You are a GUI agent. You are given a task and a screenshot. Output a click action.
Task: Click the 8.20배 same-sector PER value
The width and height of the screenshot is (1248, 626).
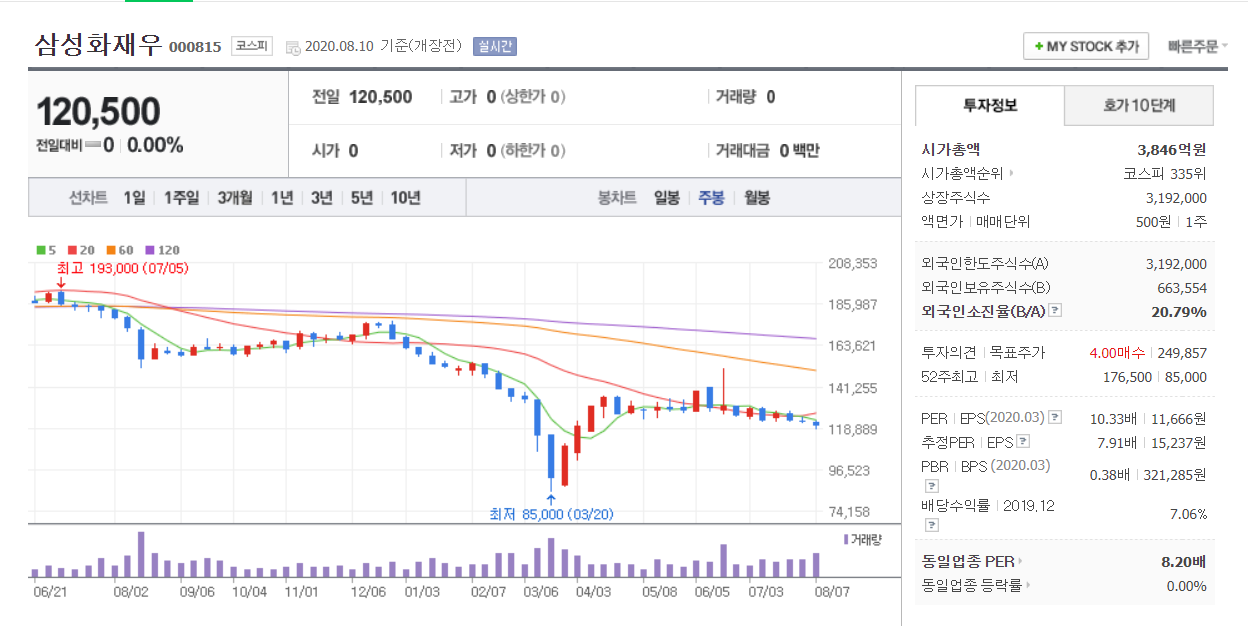click(1184, 561)
